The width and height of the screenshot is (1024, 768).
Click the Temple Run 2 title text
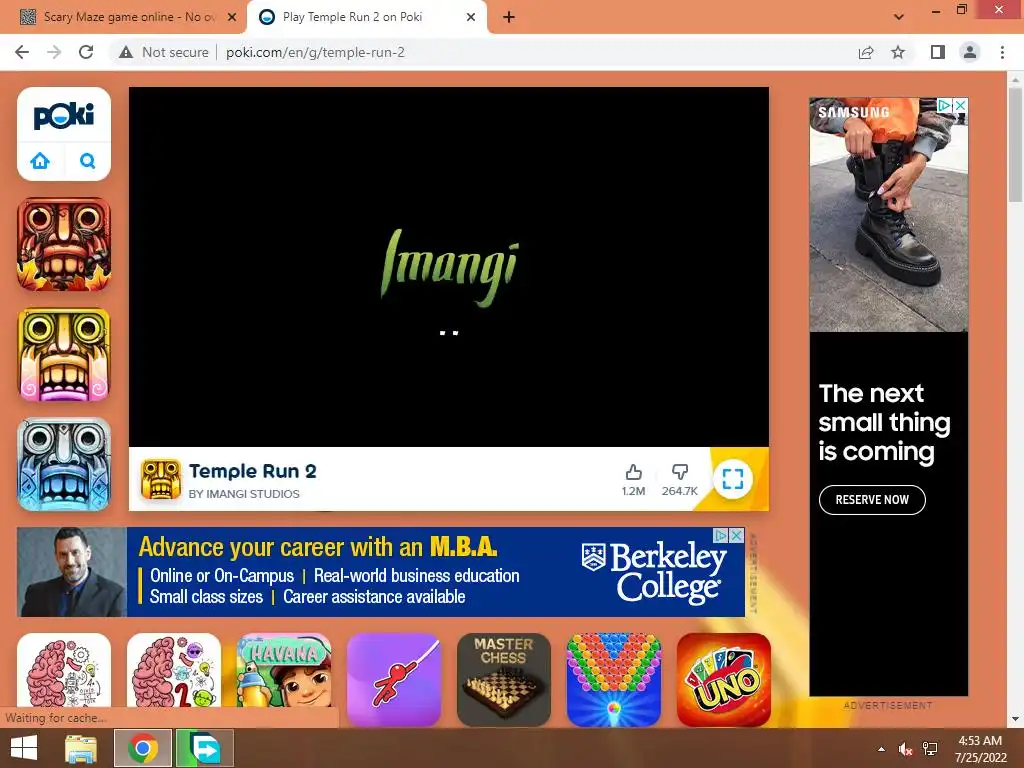tap(253, 471)
